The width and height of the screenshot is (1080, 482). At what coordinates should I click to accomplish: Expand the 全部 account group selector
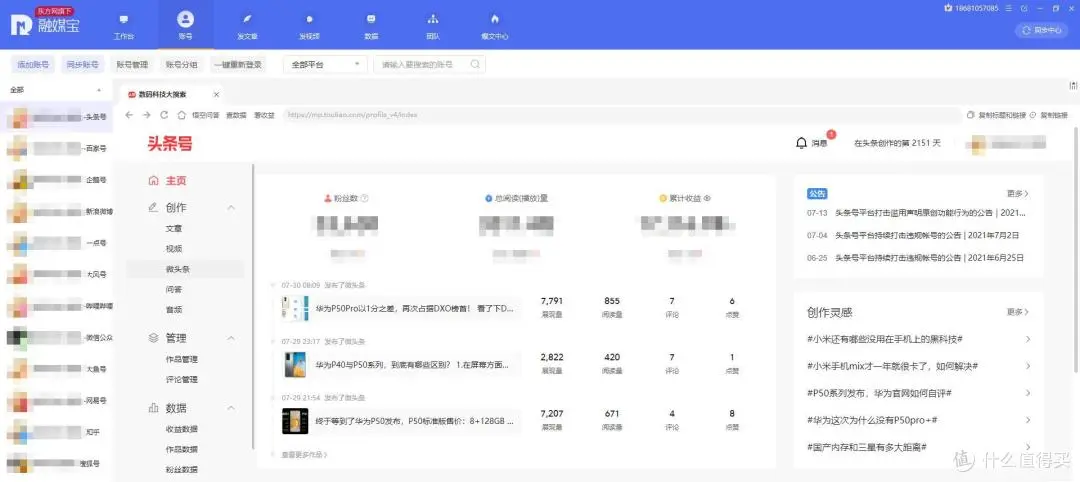tap(55, 90)
